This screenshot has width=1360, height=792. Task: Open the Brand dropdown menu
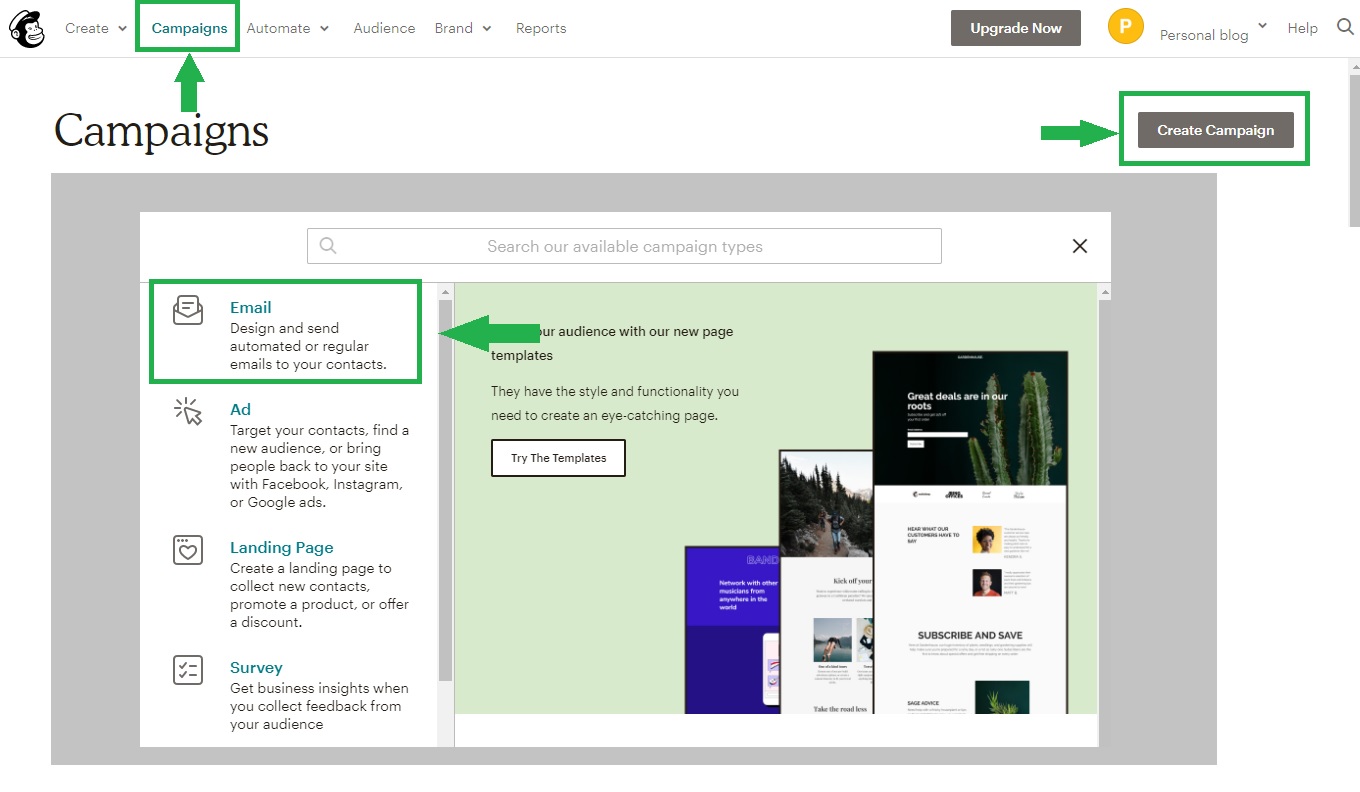(463, 28)
